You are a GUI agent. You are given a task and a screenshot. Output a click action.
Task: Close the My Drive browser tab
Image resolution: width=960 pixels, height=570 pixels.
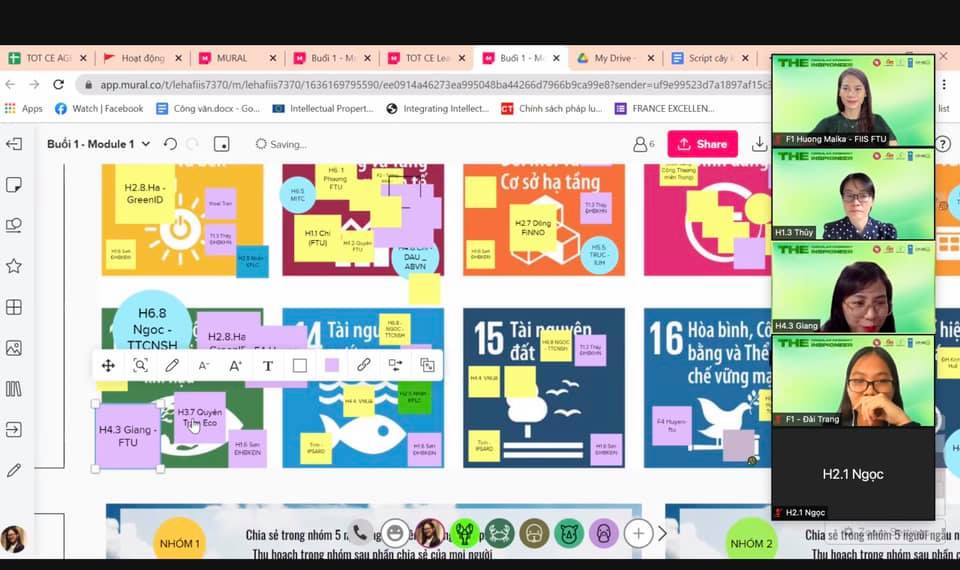coord(651,58)
